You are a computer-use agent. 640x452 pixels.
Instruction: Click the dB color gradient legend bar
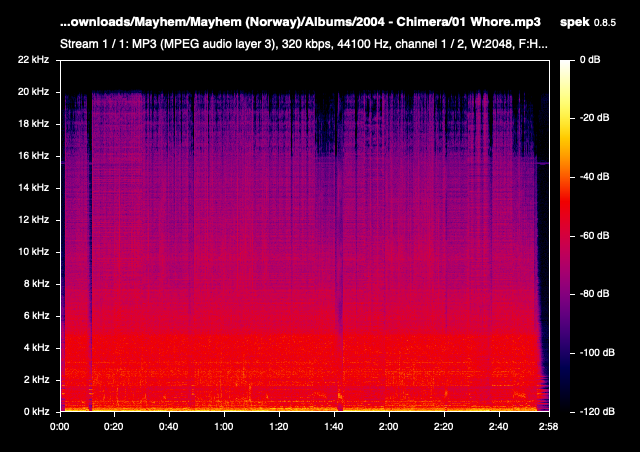pos(565,236)
